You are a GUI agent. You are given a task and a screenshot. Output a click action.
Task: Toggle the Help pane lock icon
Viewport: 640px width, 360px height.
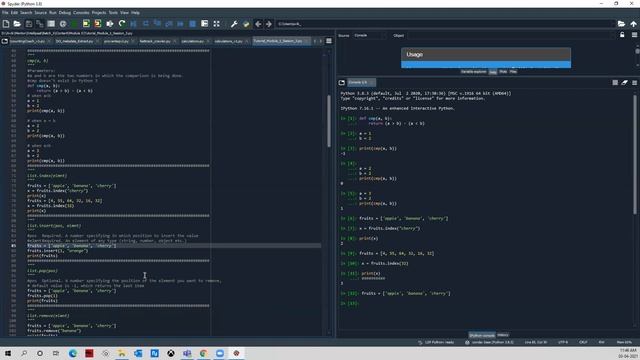[622, 35]
